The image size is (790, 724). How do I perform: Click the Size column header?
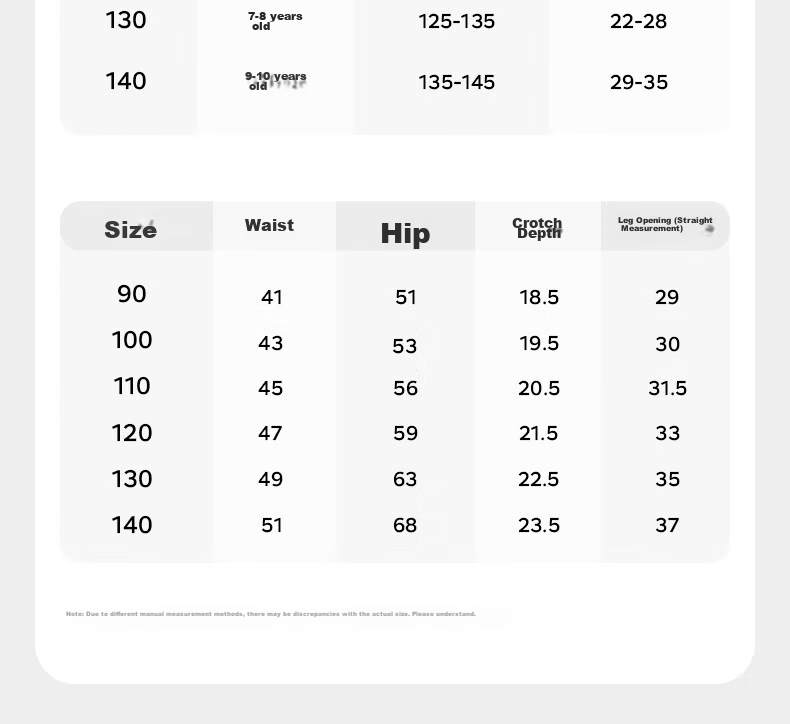[x=130, y=230]
